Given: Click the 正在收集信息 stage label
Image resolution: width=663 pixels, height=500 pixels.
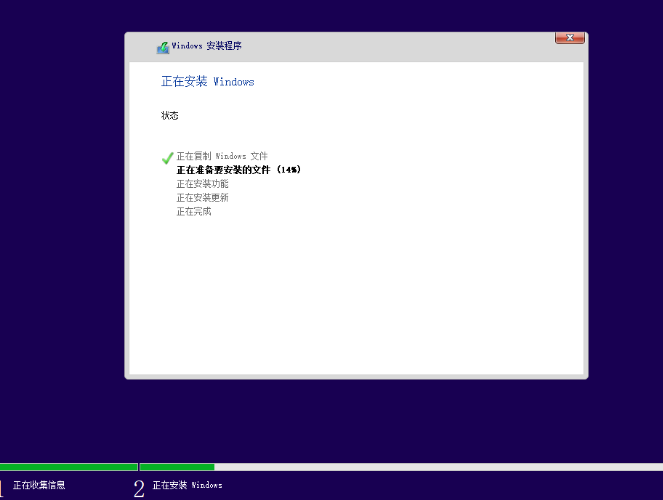Looking at the screenshot, I should tap(39, 485).
